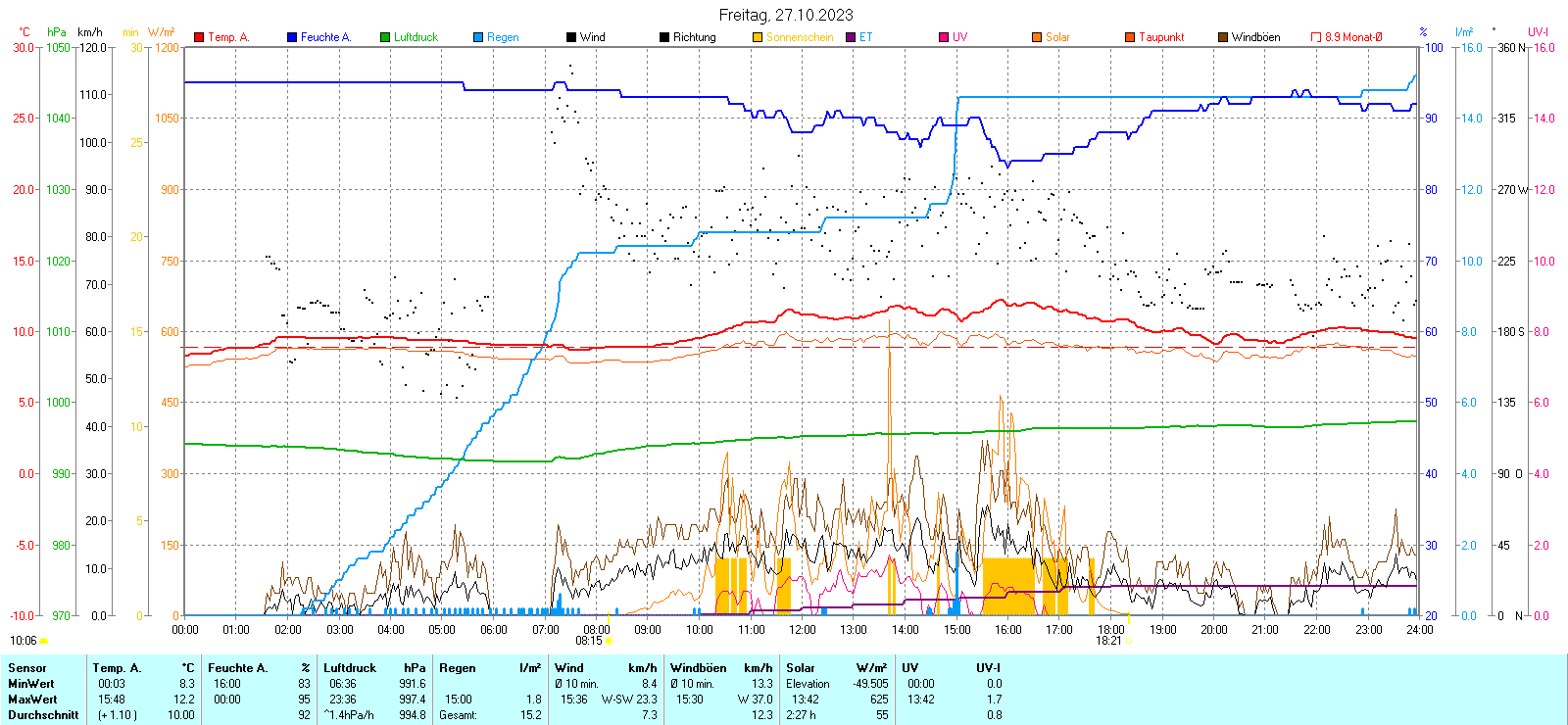
Task: Select the Sensor header in the table
Action: point(27,668)
